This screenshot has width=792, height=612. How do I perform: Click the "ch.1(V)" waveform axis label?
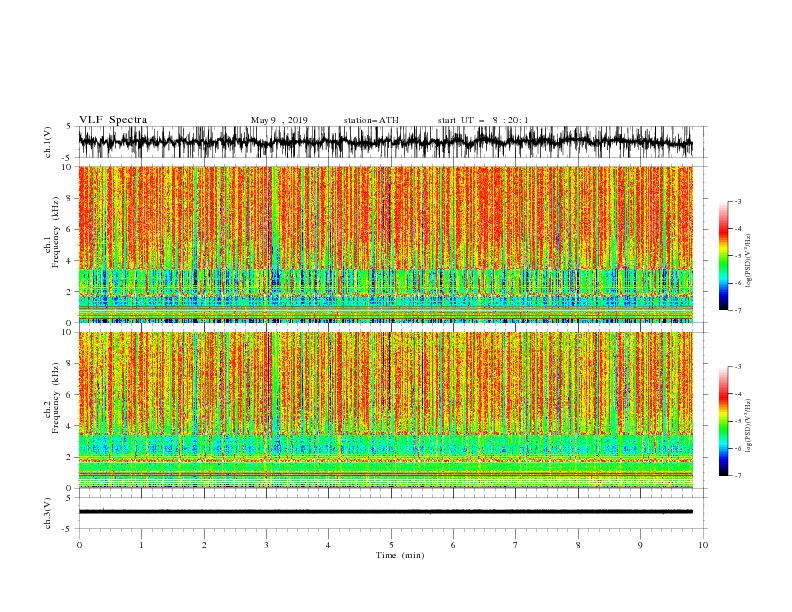[48, 142]
